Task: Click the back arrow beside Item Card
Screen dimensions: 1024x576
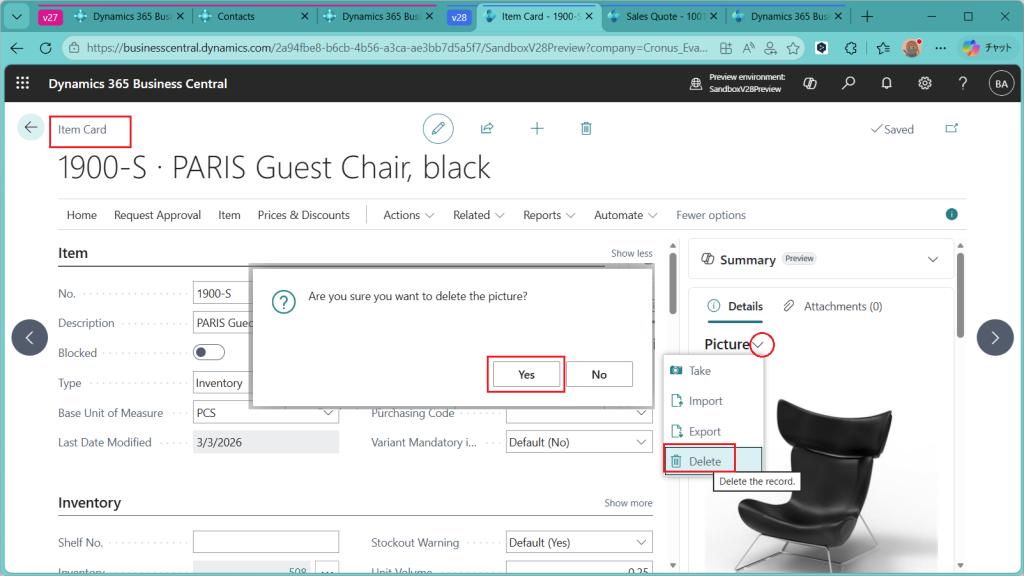Action: 31,127
